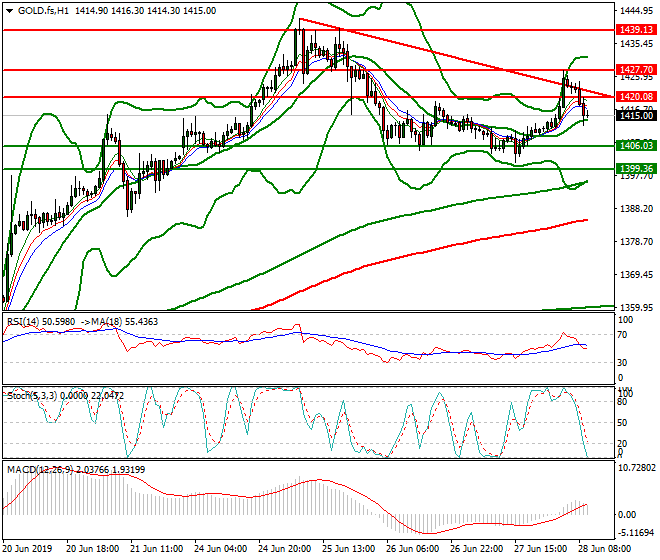Click the 1359.95 price scale value
Viewport: 660px width, 560px height.
tap(636, 307)
